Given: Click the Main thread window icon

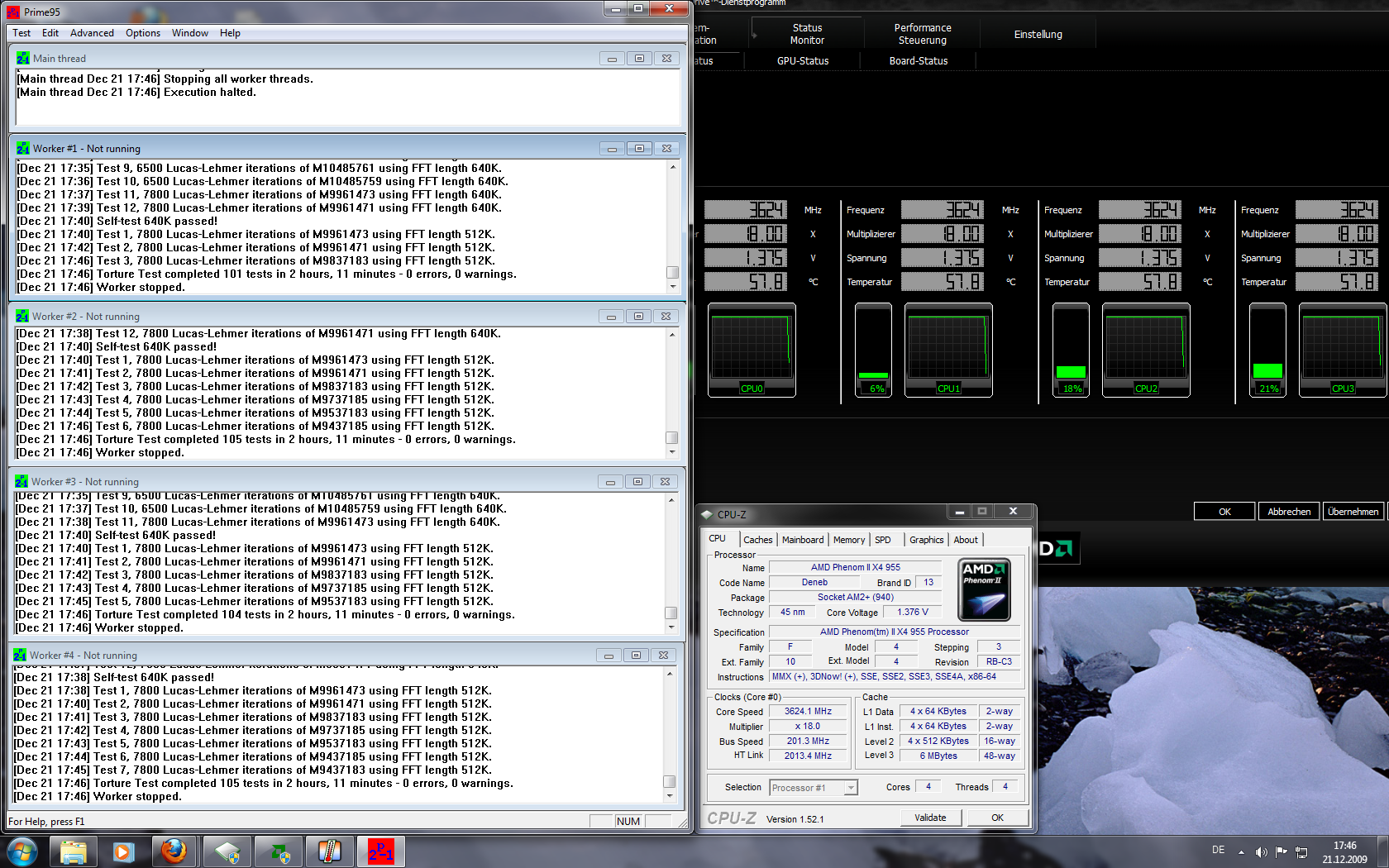Looking at the screenshot, I should coord(23,58).
